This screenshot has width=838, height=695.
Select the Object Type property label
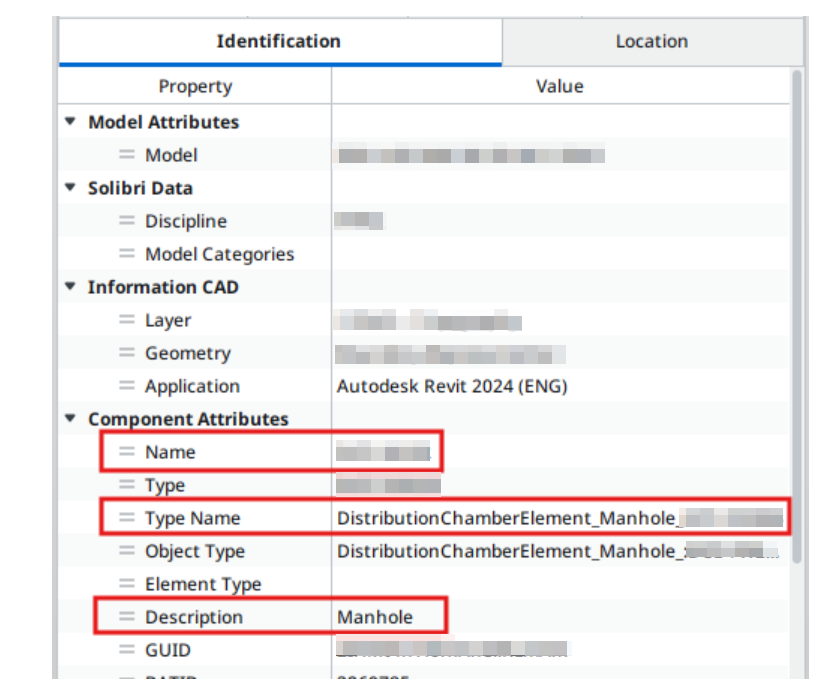195,552
